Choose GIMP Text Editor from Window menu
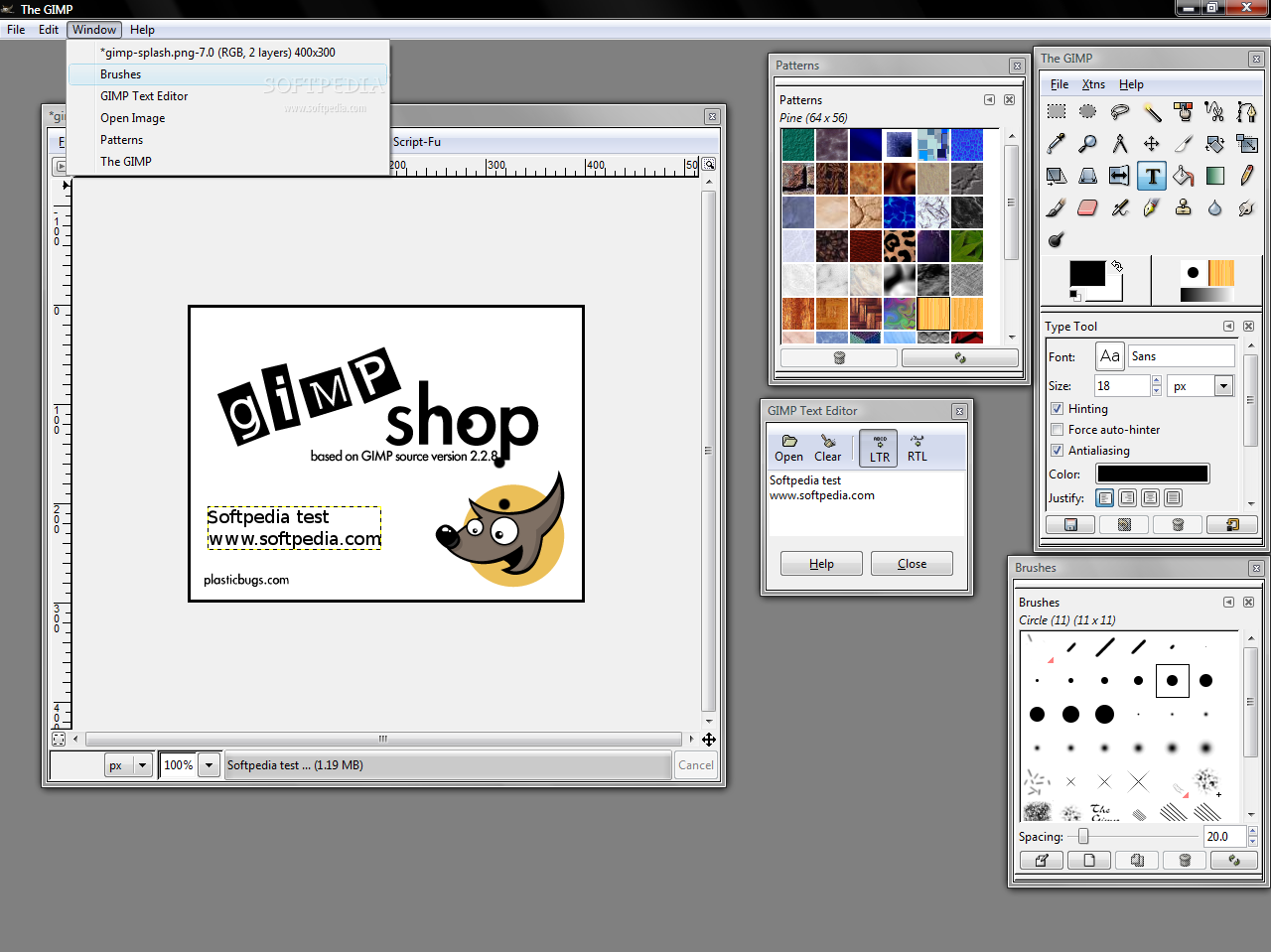Image resolution: width=1271 pixels, height=952 pixels. 228,96
